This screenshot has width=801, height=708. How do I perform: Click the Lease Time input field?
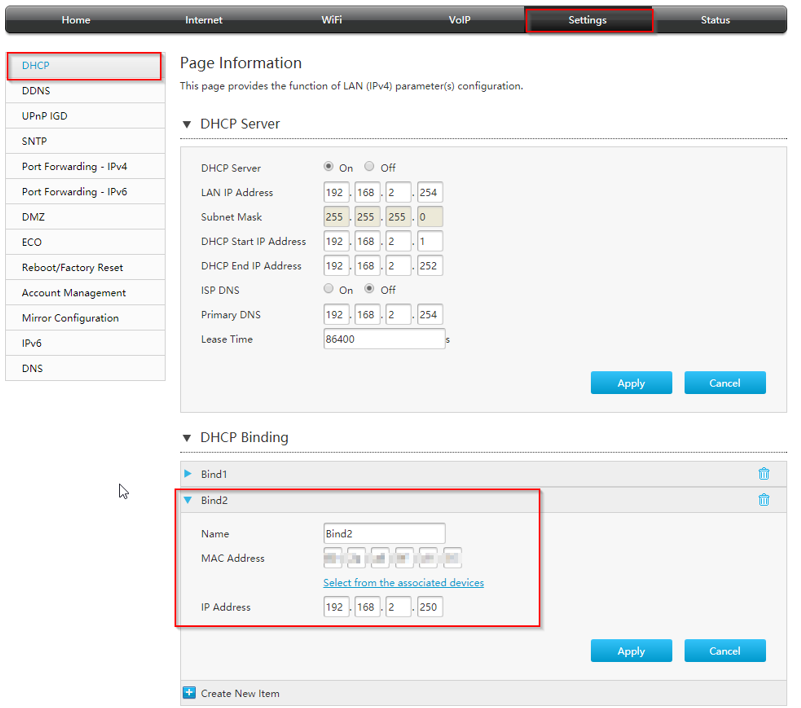pos(383,339)
